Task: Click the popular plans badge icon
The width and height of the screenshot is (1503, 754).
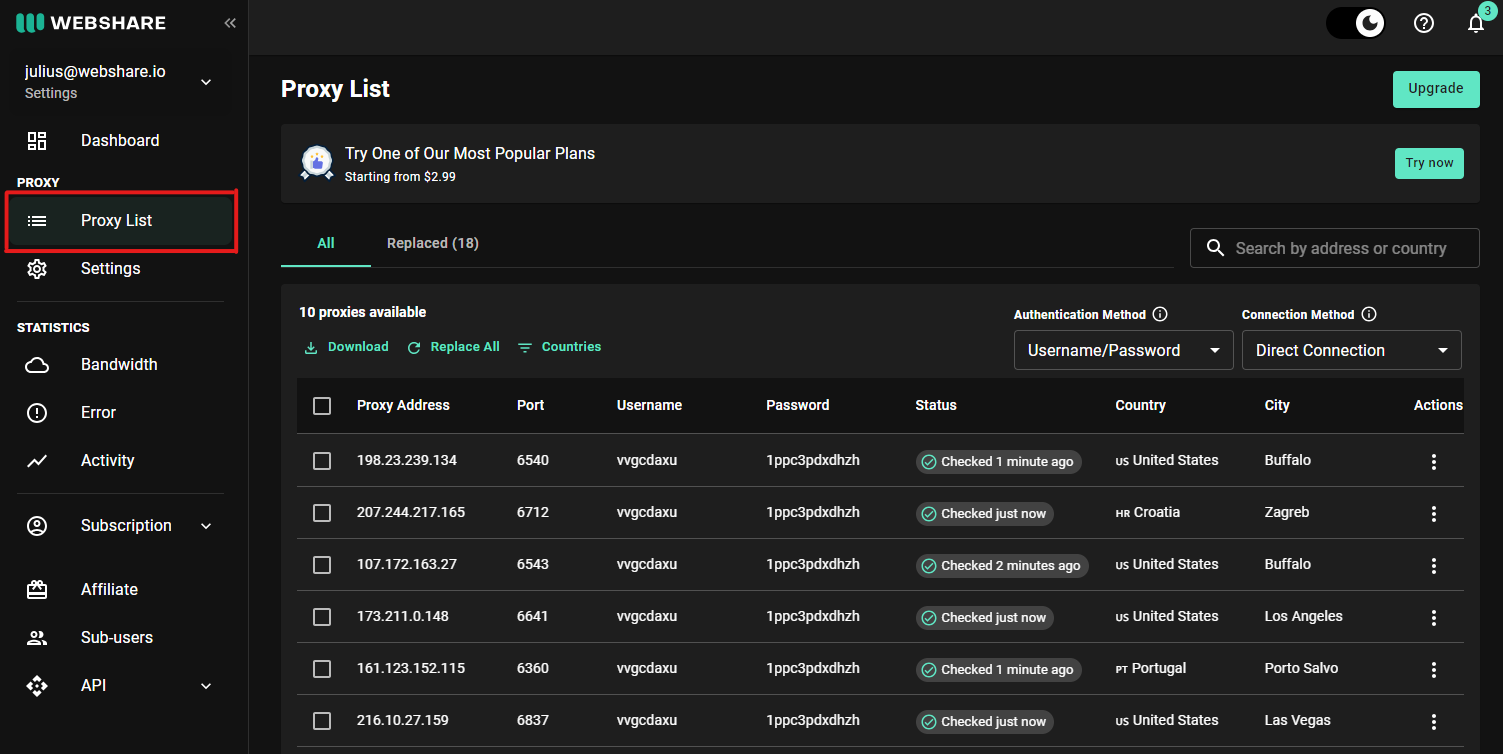Action: [x=317, y=163]
